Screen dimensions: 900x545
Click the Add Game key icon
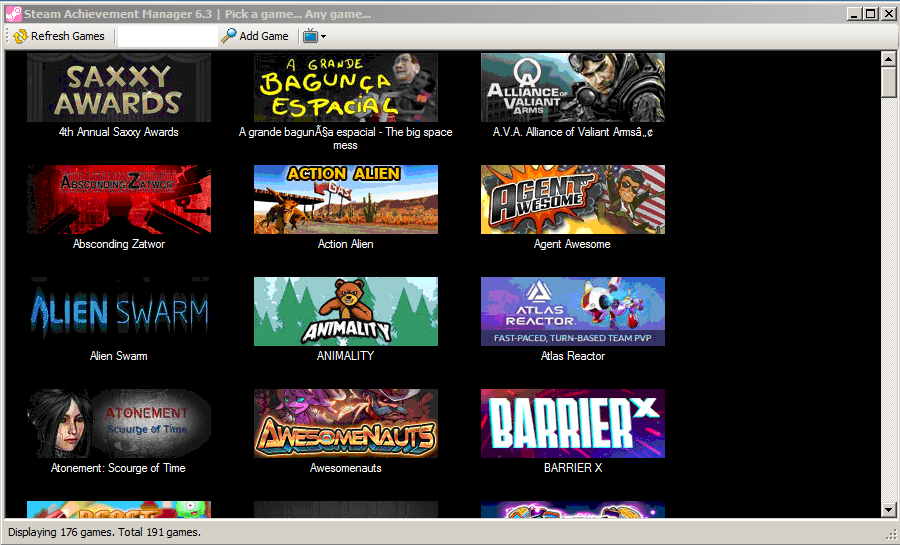229,36
